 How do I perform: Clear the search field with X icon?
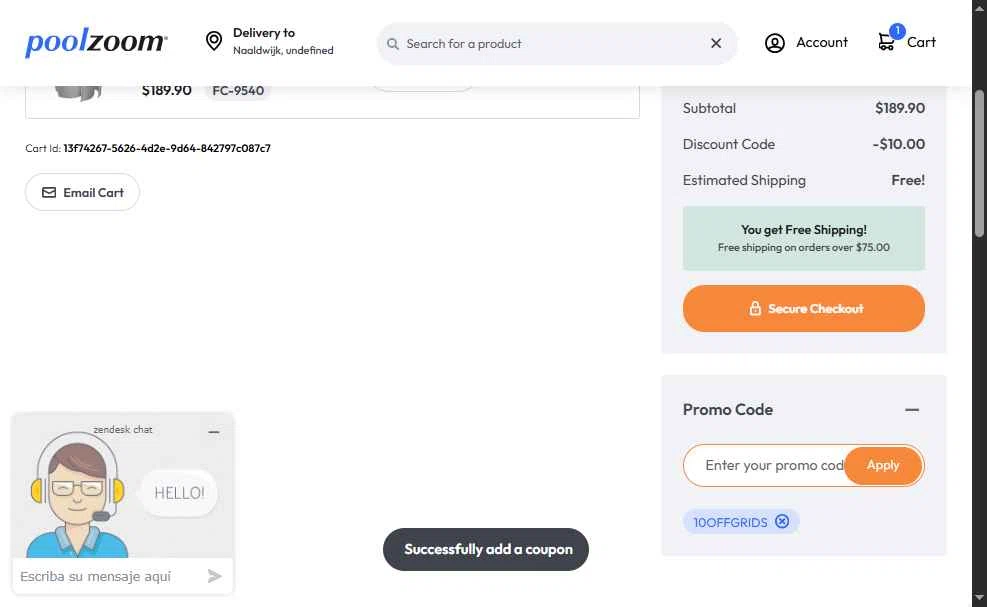(716, 43)
